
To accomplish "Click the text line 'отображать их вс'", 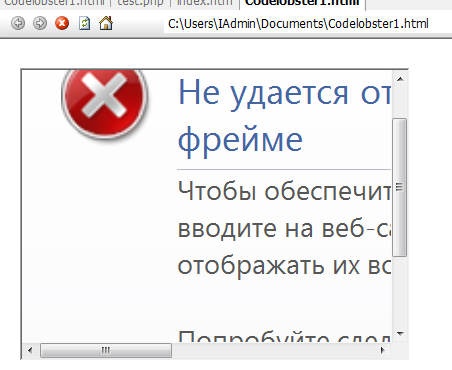I will point(284,266).
